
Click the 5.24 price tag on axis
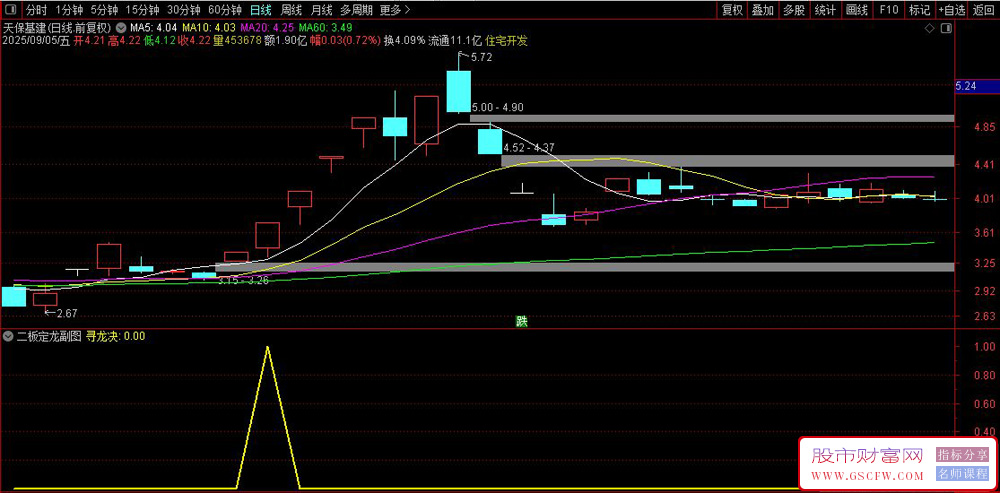(976, 87)
